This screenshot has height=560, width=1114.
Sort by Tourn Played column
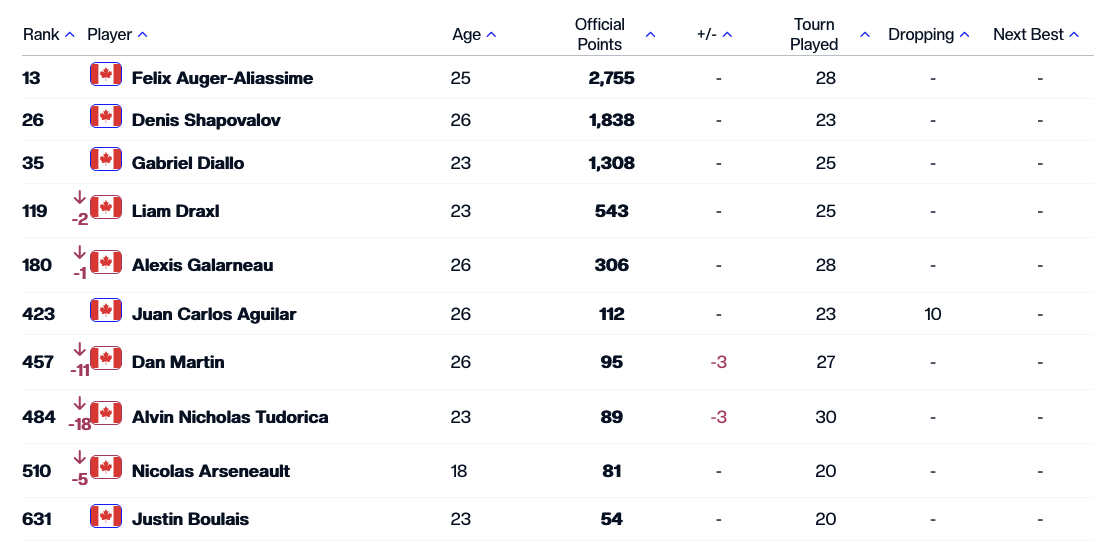pos(865,35)
